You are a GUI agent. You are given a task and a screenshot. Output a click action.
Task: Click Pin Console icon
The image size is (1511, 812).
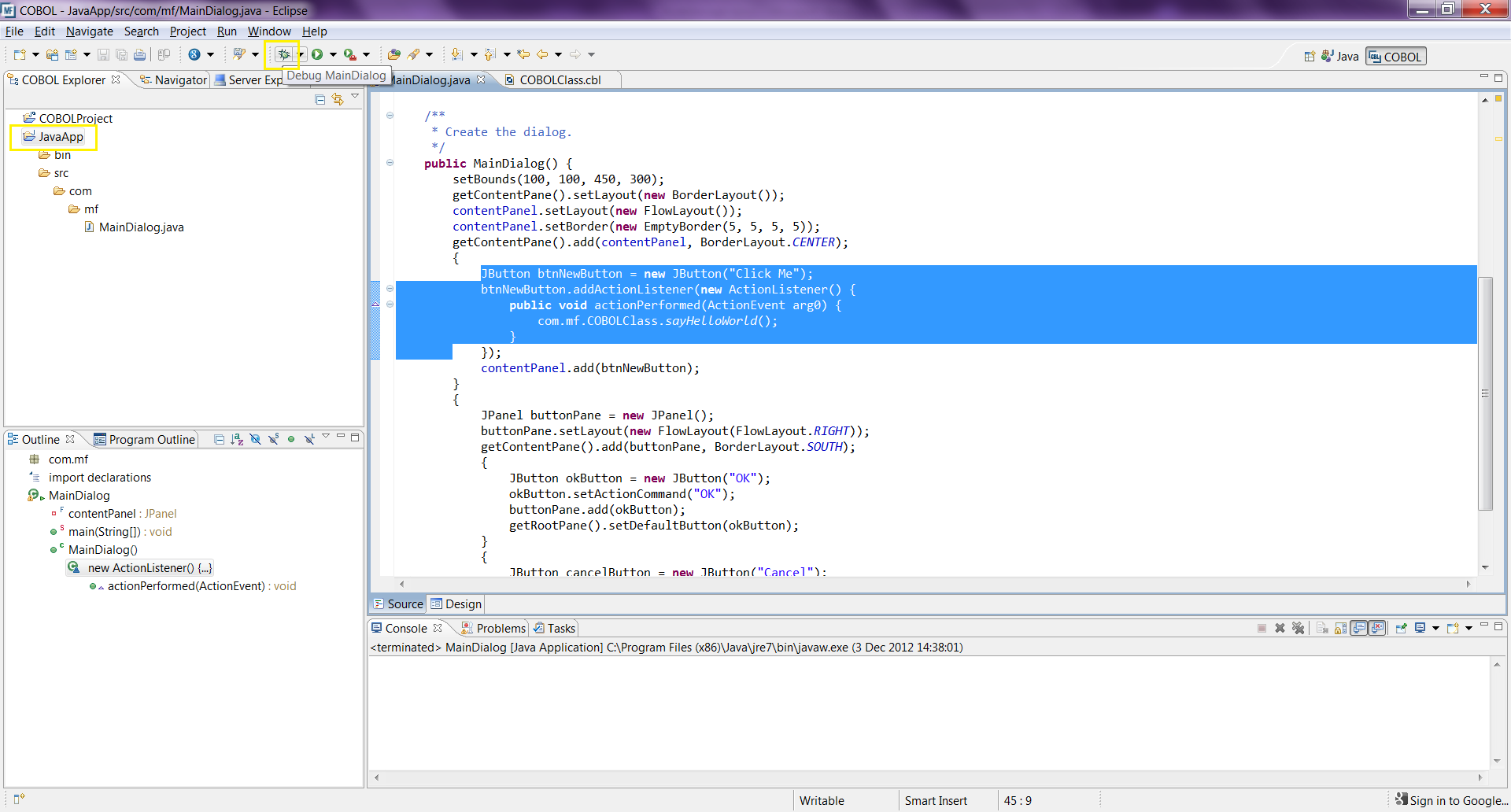[x=1402, y=628]
